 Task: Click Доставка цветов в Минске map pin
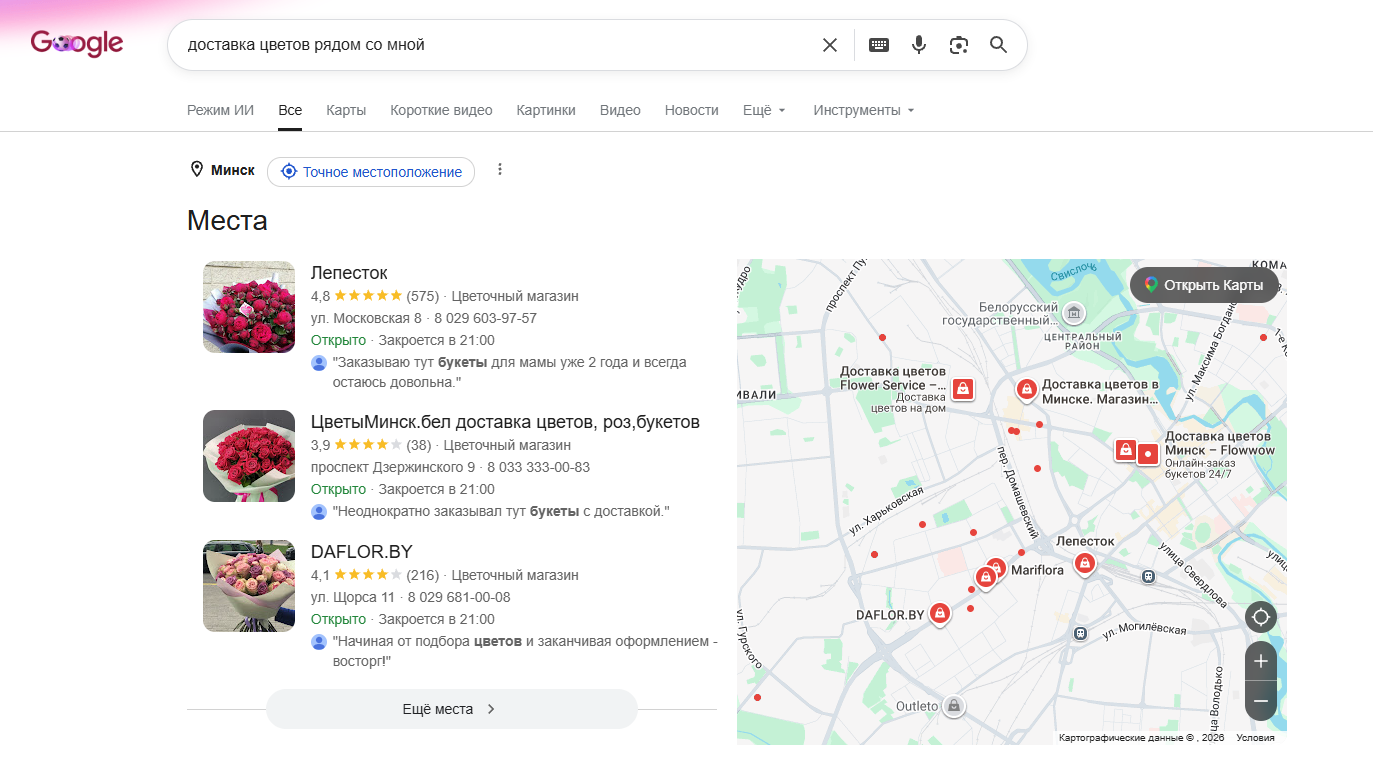point(1026,389)
